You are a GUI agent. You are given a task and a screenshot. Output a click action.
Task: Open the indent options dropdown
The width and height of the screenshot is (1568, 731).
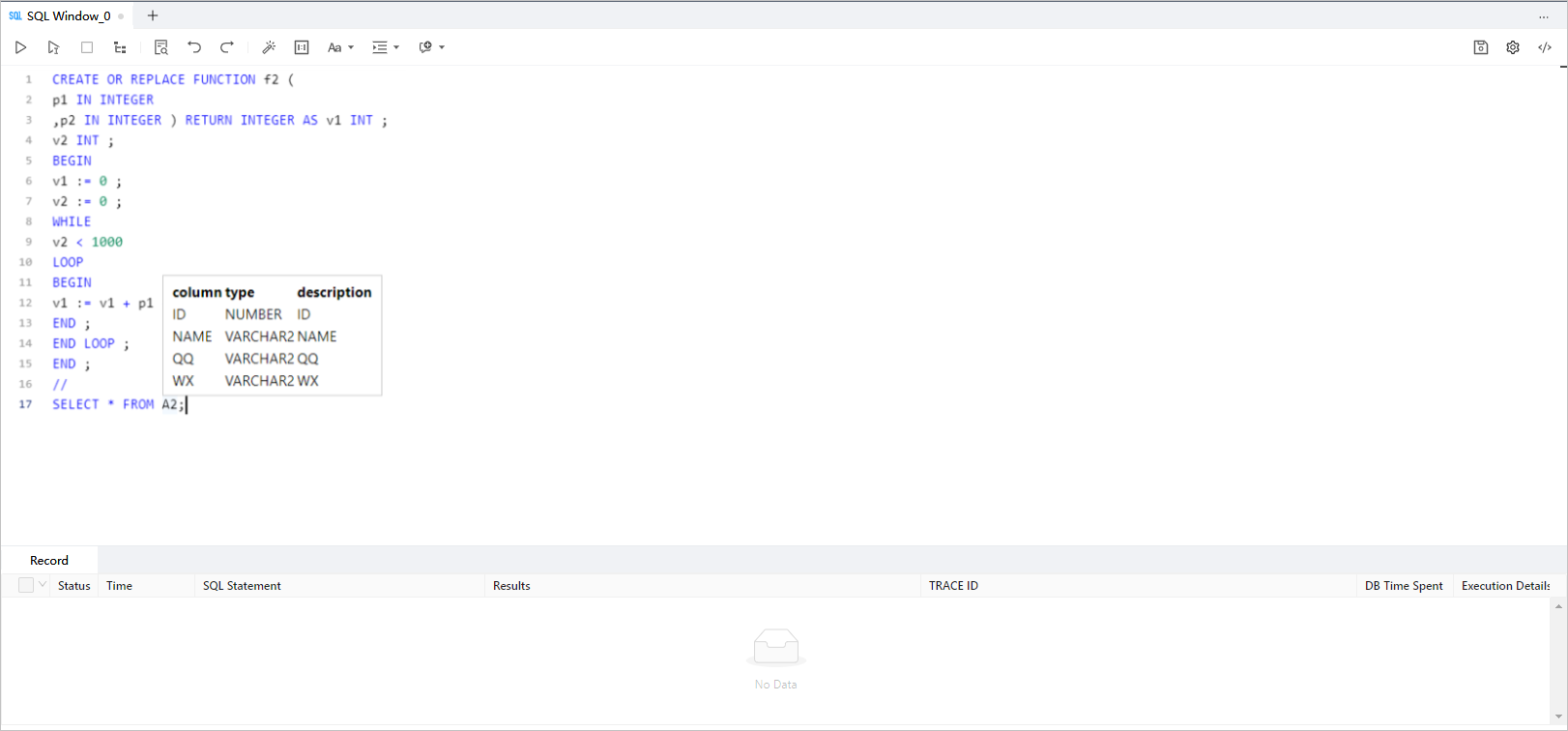[x=386, y=47]
